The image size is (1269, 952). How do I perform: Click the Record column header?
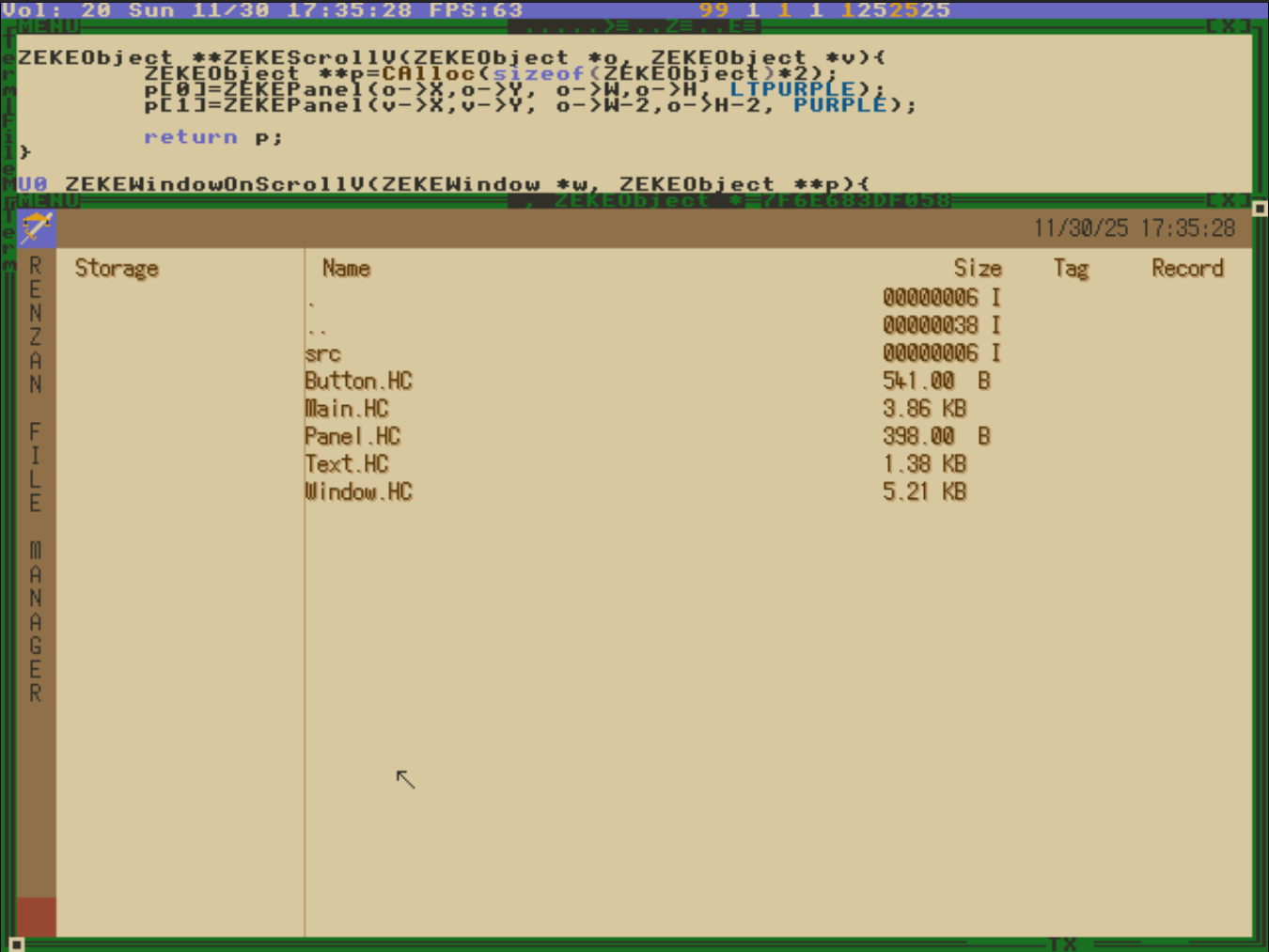tap(1187, 269)
